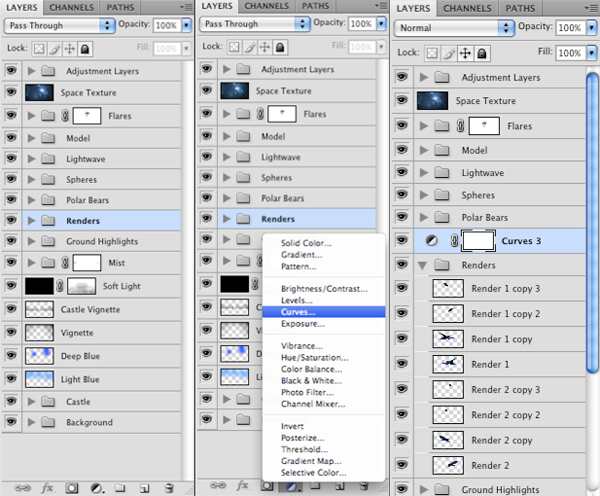This screenshot has width=600, height=496.
Task: Hide Space Texture layer in left panel
Action: click(11, 92)
